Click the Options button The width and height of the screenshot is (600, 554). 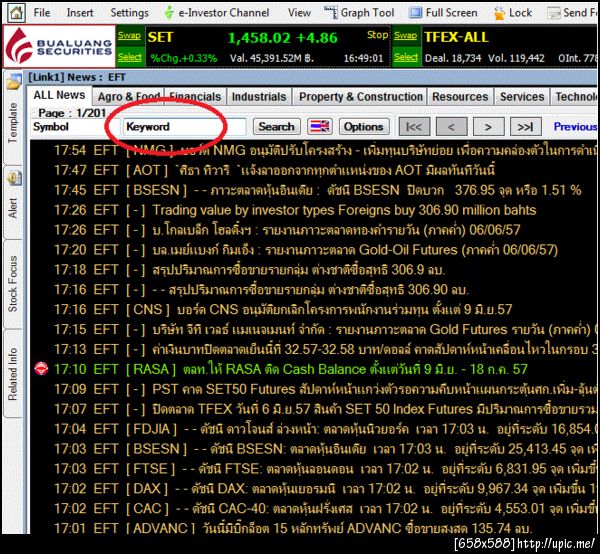pos(364,127)
